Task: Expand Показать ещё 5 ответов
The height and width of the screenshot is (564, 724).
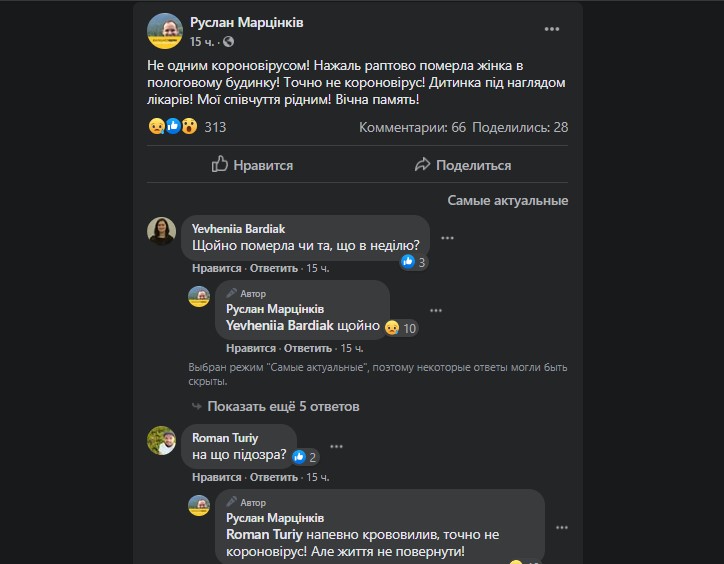Action: tap(283, 407)
